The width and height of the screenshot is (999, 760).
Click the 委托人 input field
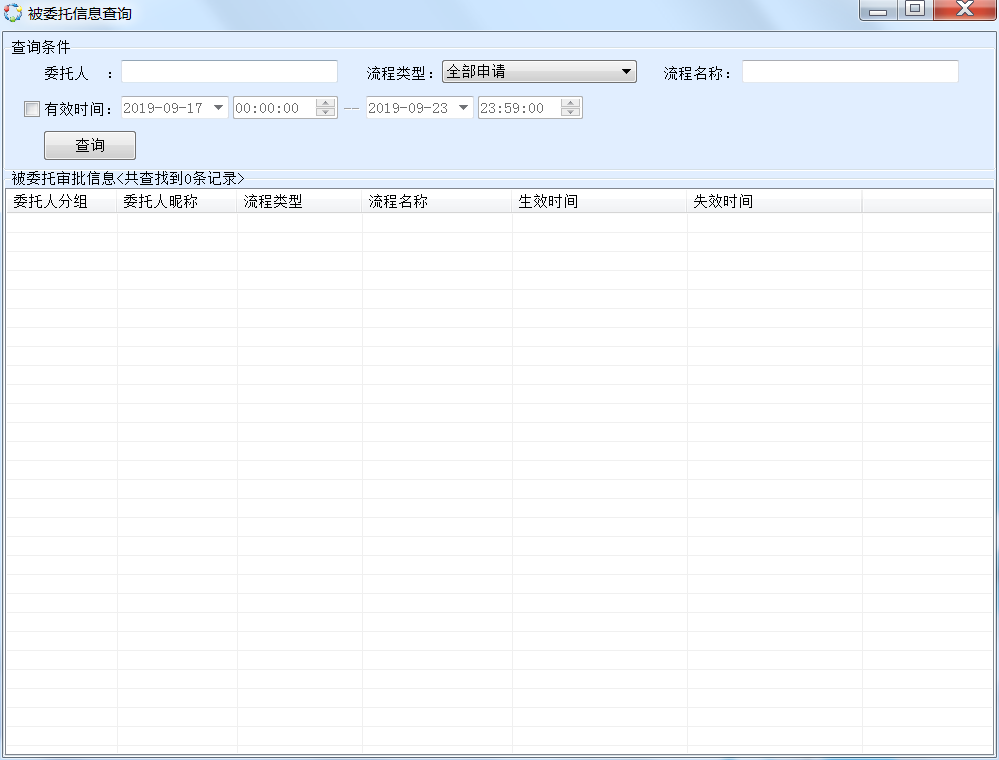tap(229, 72)
